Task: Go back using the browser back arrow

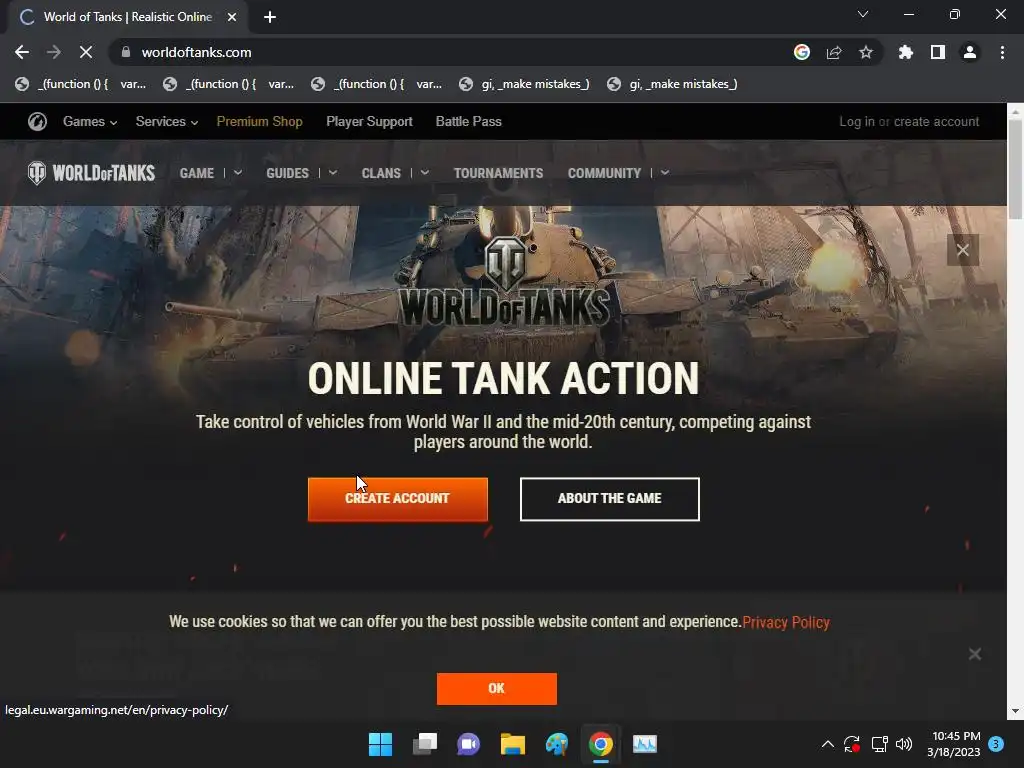Action: click(x=22, y=52)
